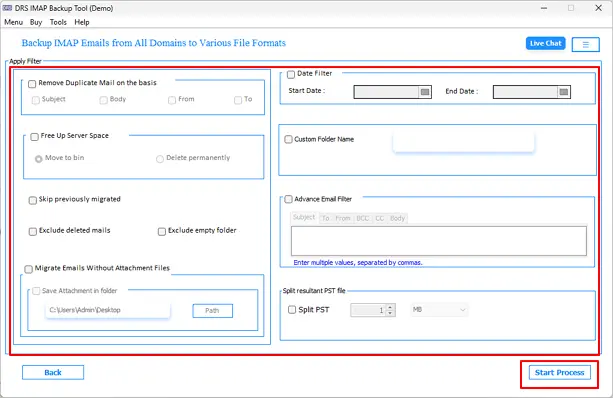Enable Remove Duplicate Mail checkbox
This screenshot has width=613, height=398.
click(32, 84)
